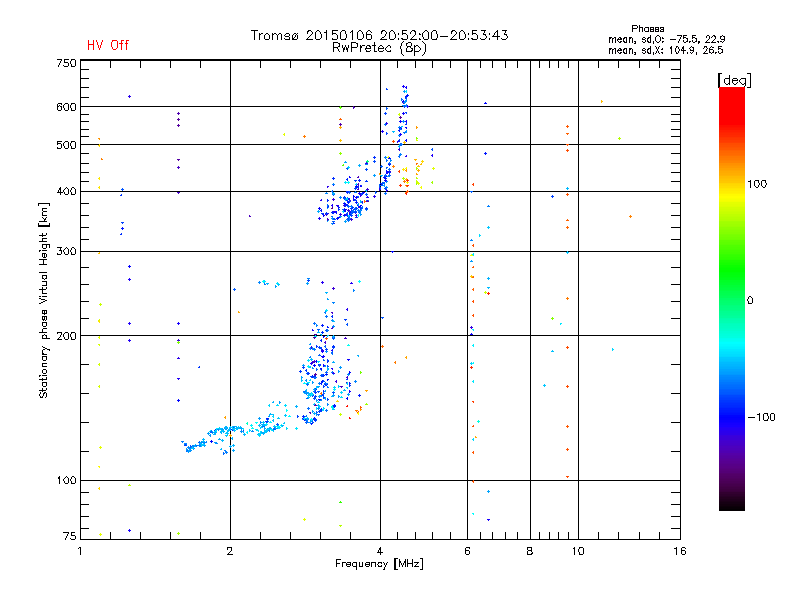Click the x-axis label '2'

coord(230,551)
